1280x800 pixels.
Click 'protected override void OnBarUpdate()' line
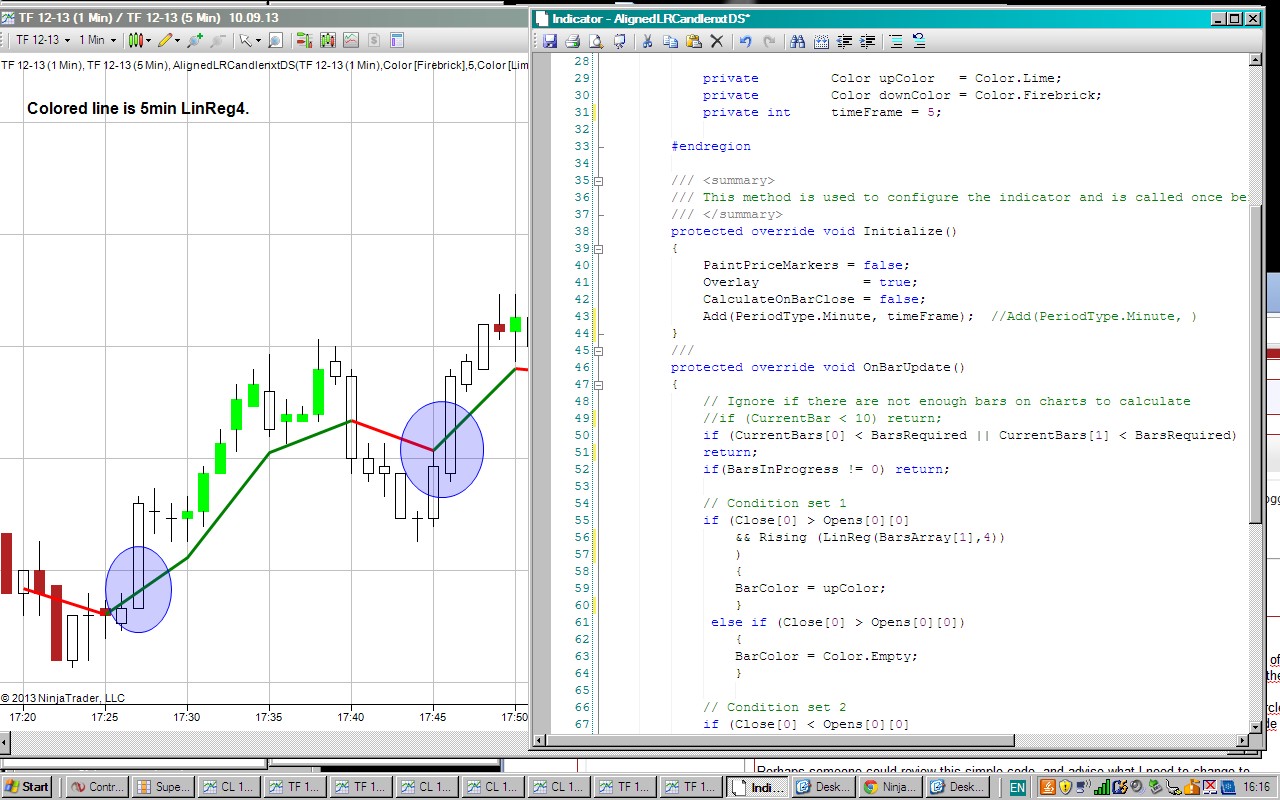tap(818, 367)
